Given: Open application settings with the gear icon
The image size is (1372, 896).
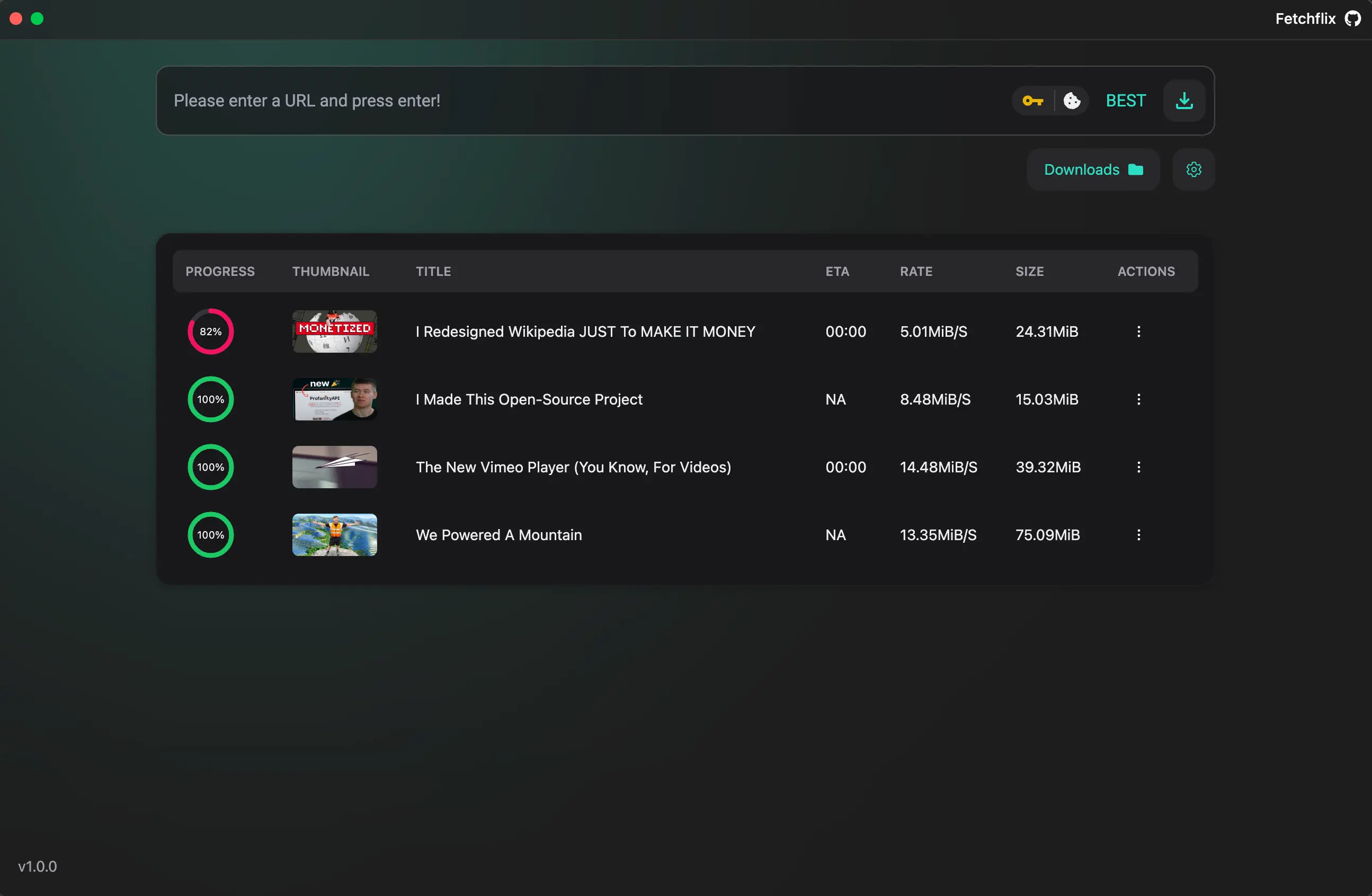Looking at the screenshot, I should tap(1193, 169).
